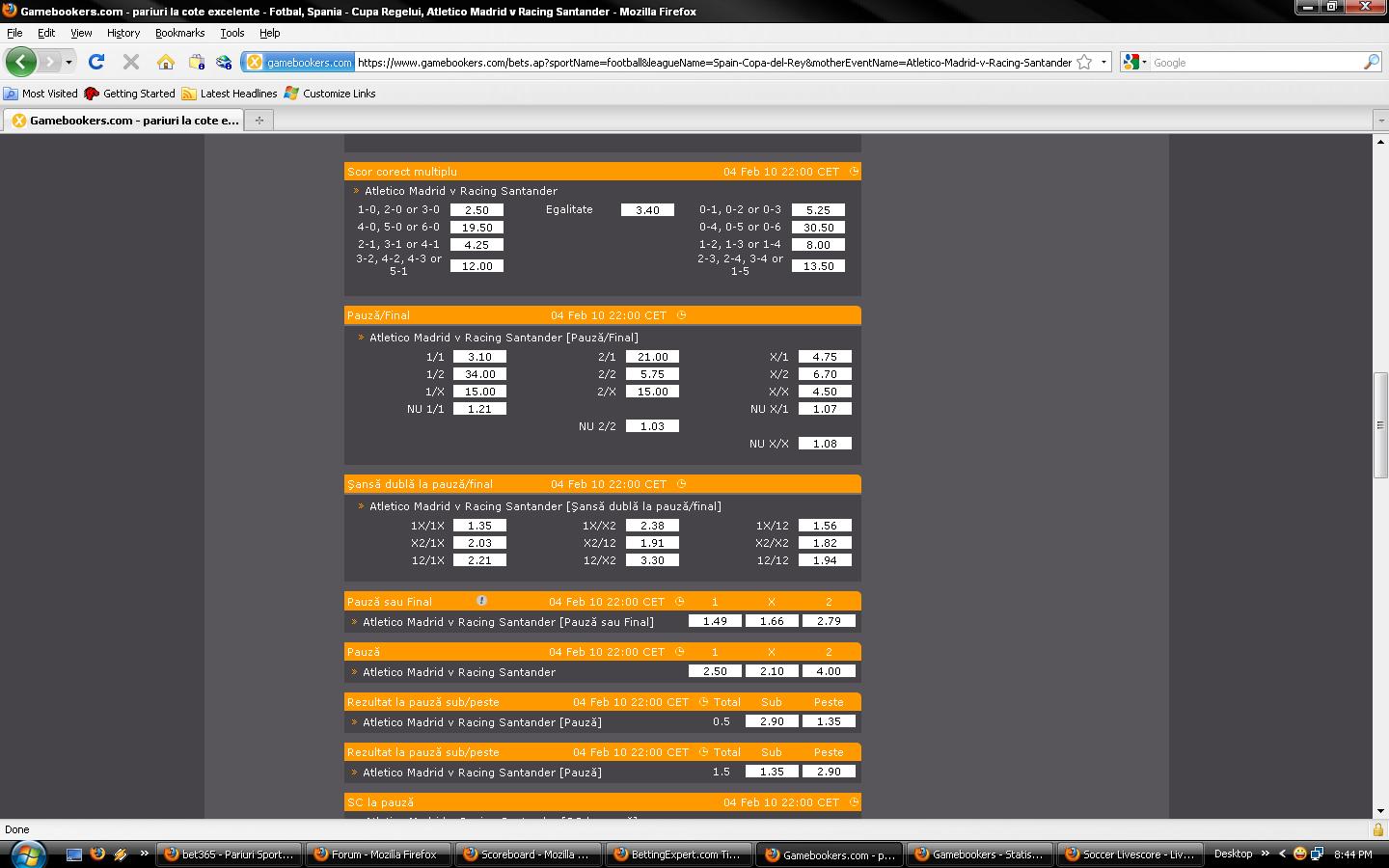Open the Windows Start menu

pos(27,854)
